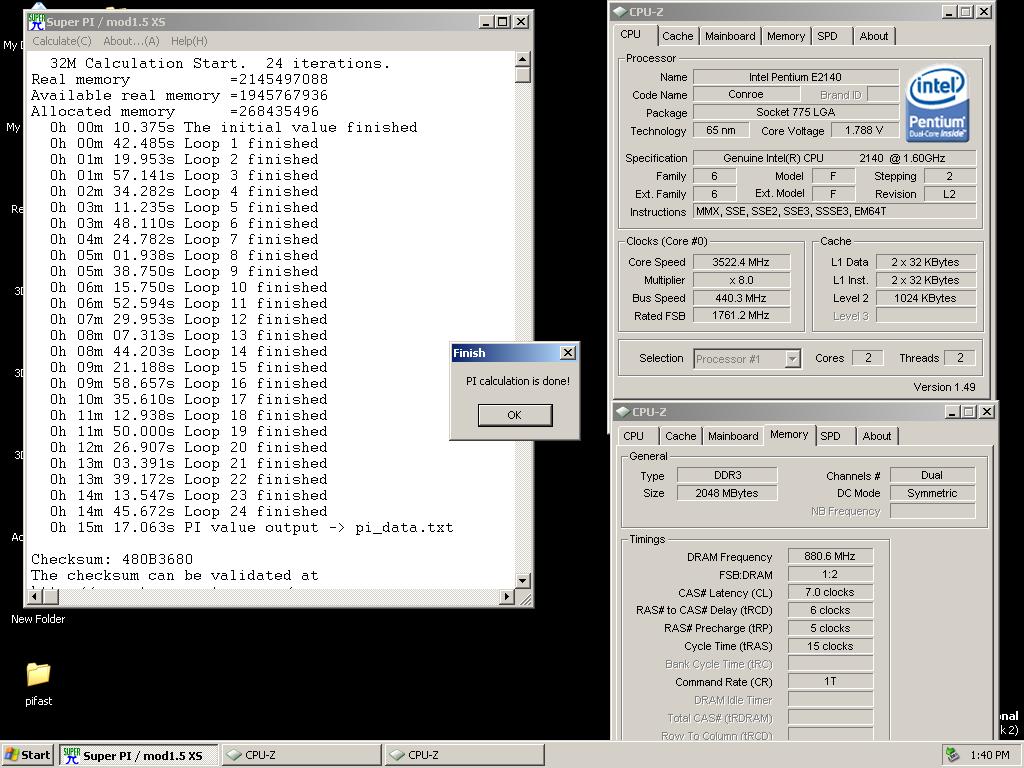Click the Super PI scroll up arrow
The image size is (1024, 768).
point(522,59)
